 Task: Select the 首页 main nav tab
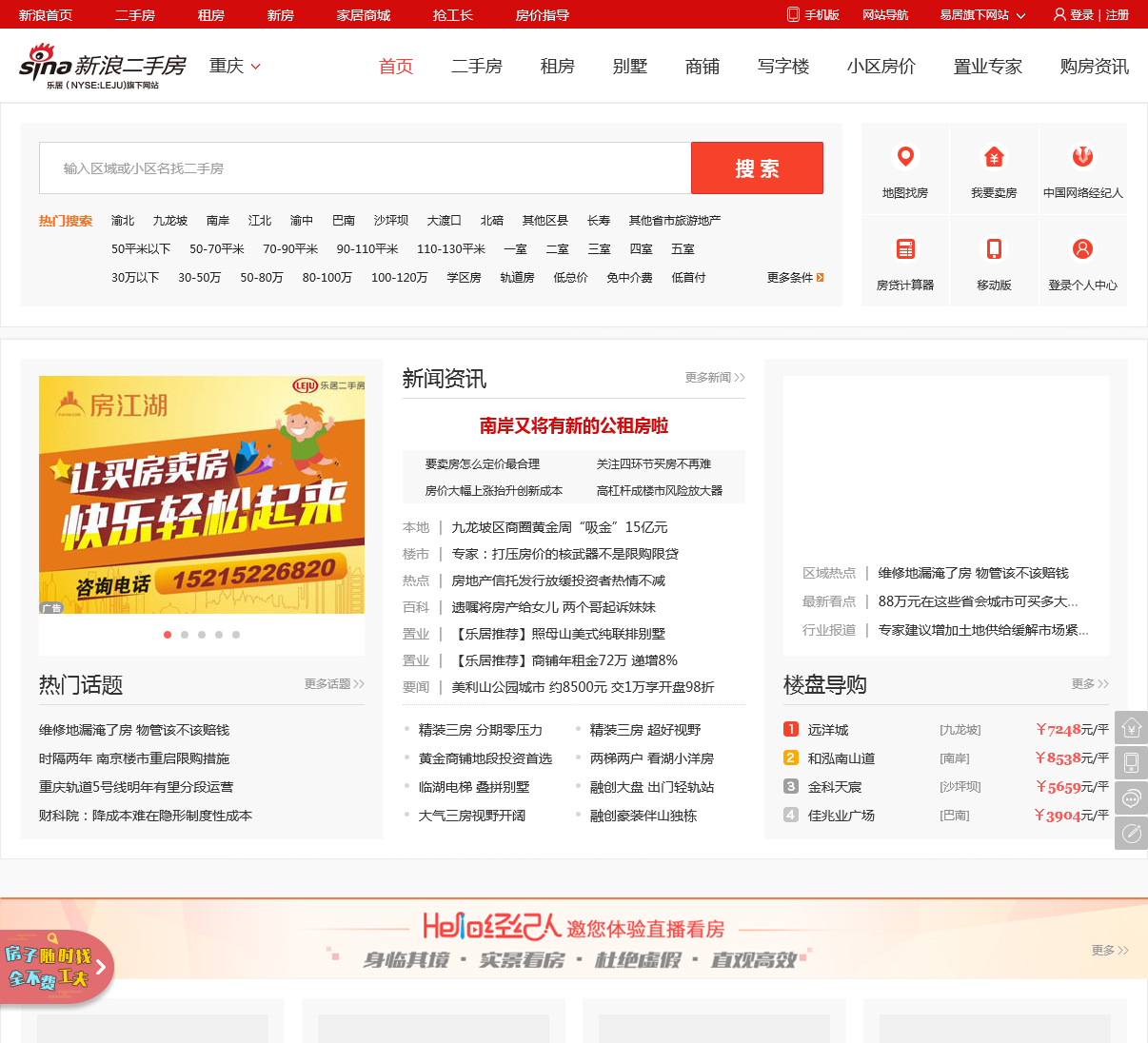tap(396, 66)
